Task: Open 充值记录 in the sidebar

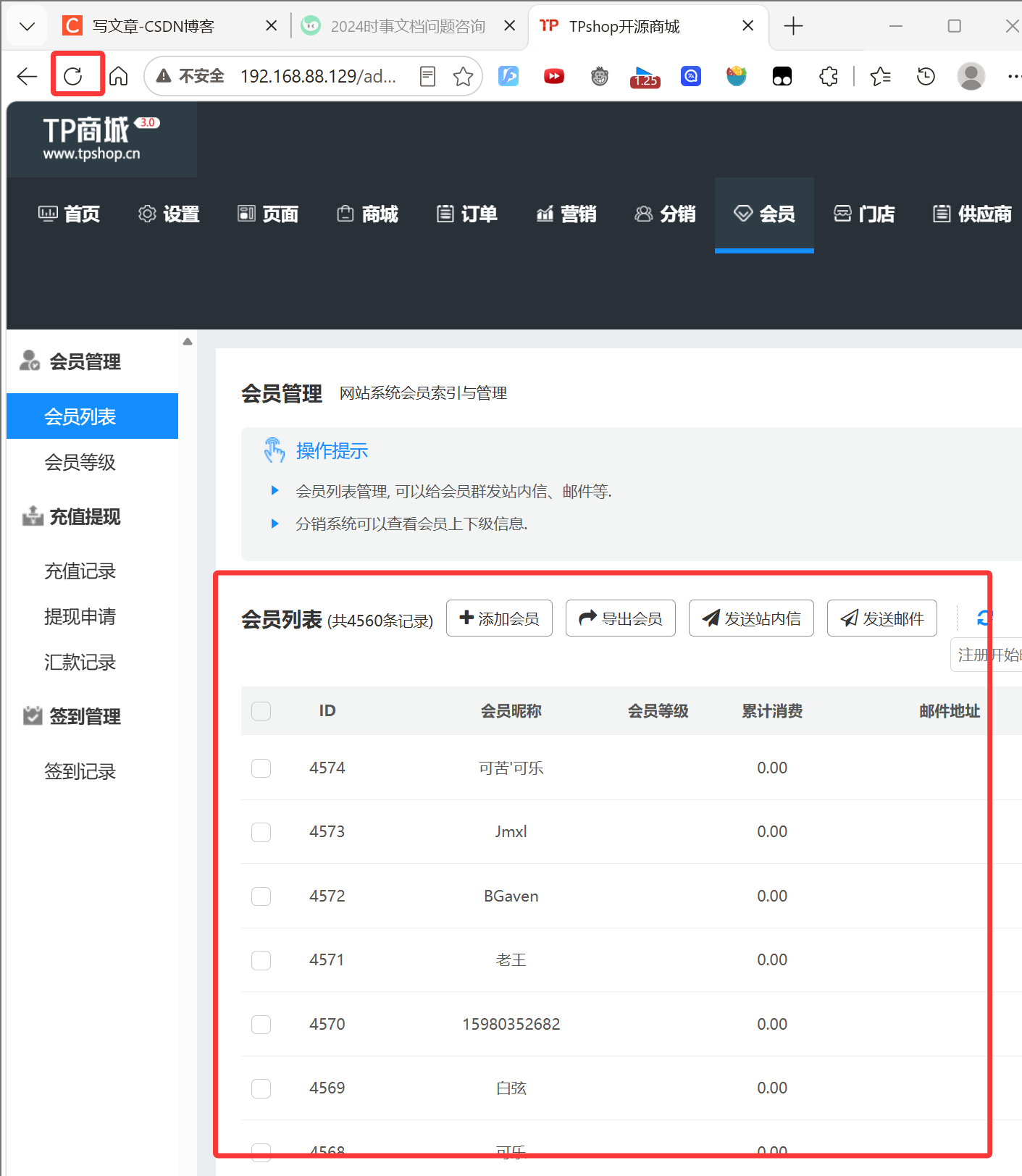Action: (80, 571)
